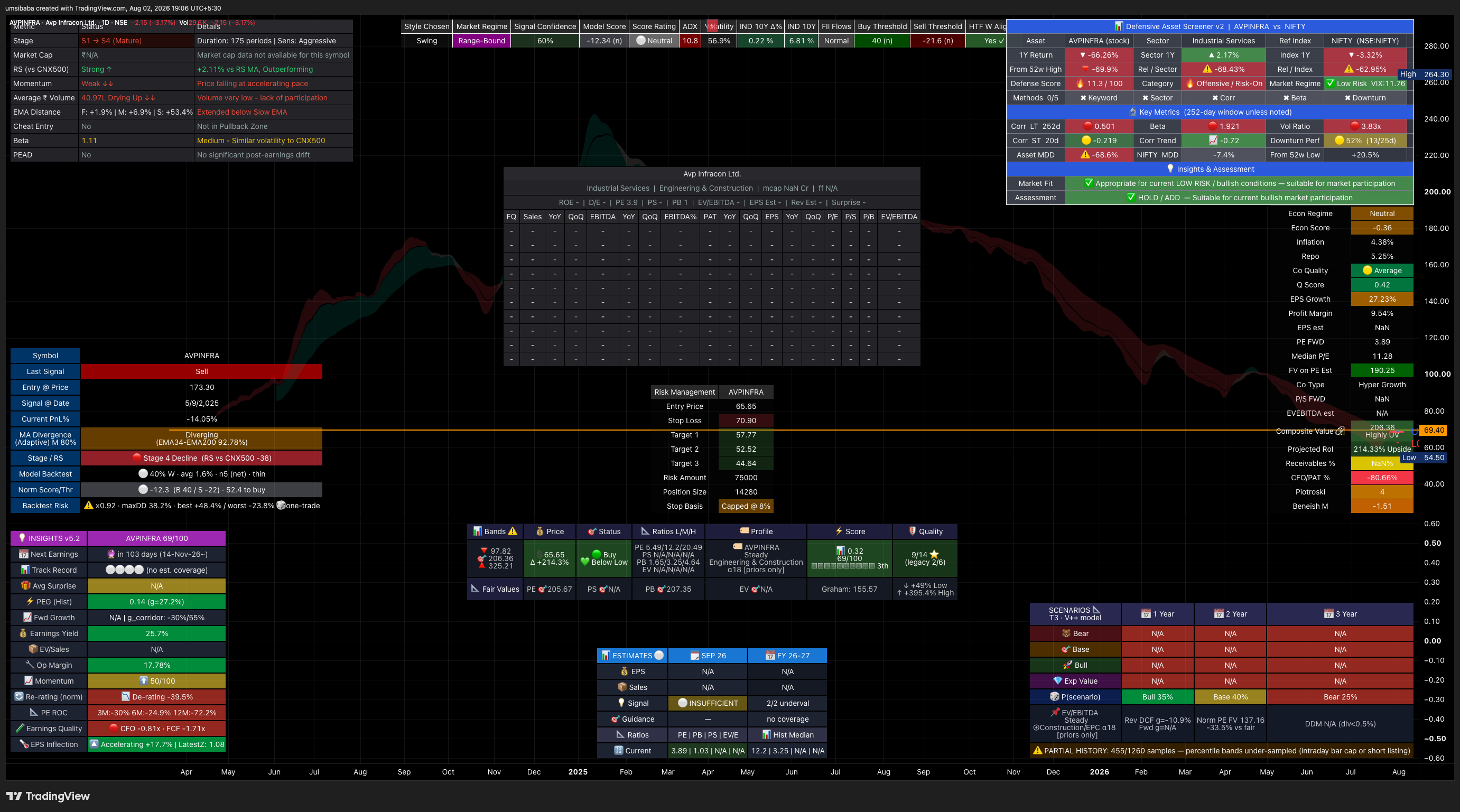Click the green checkmark beside Low Risk VIX
The width and height of the screenshot is (1460, 812).
[x=1330, y=83]
